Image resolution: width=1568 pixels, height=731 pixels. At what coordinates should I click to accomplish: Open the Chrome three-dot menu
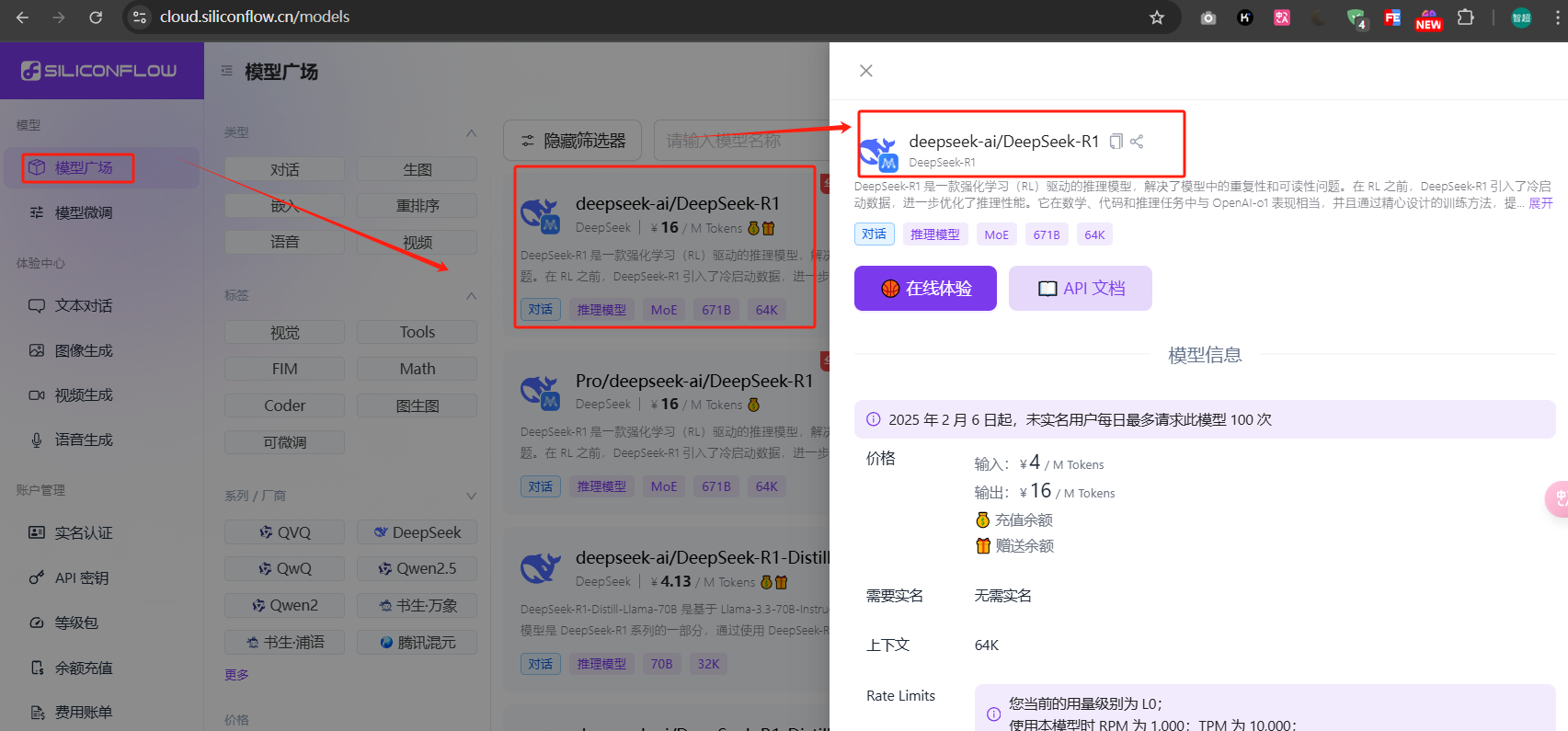1557,17
